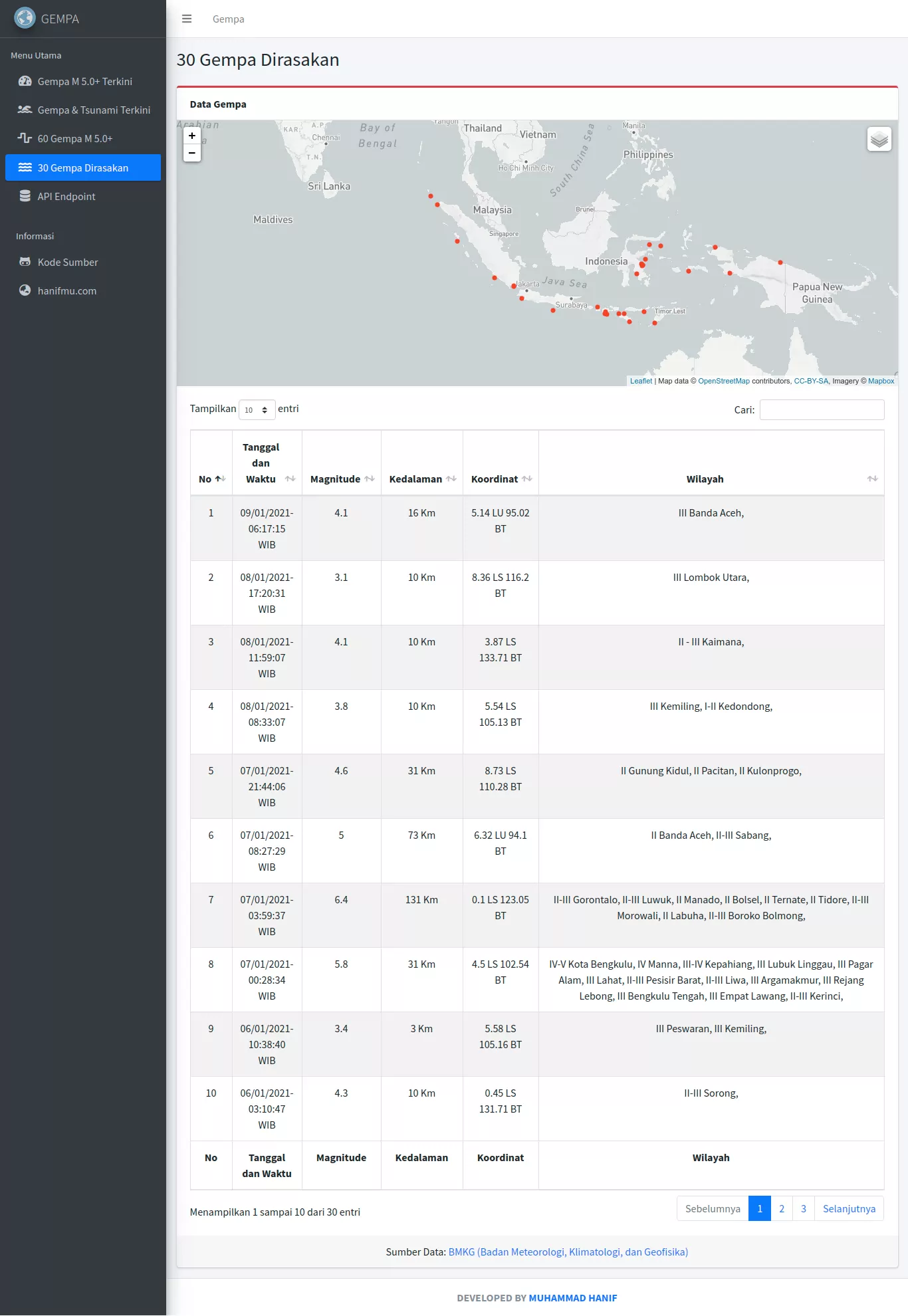908x1316 pixels.
Task: Click the Sebelumnya pagination button
Action: pyautogui.click(x=713, y=1208)
